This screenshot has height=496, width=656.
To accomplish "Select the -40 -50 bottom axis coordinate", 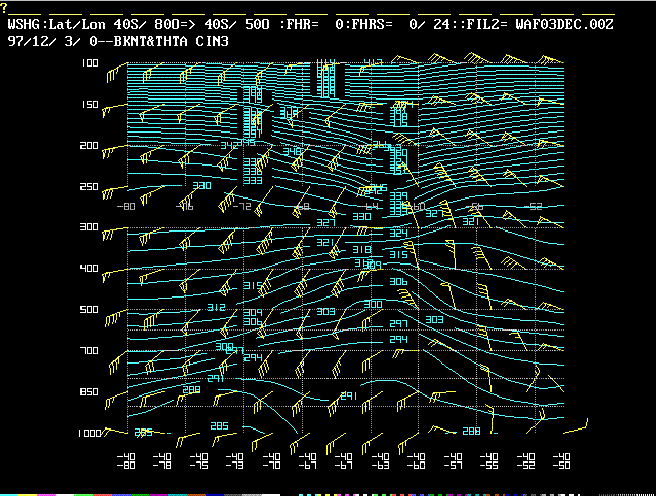I will 561,460.
